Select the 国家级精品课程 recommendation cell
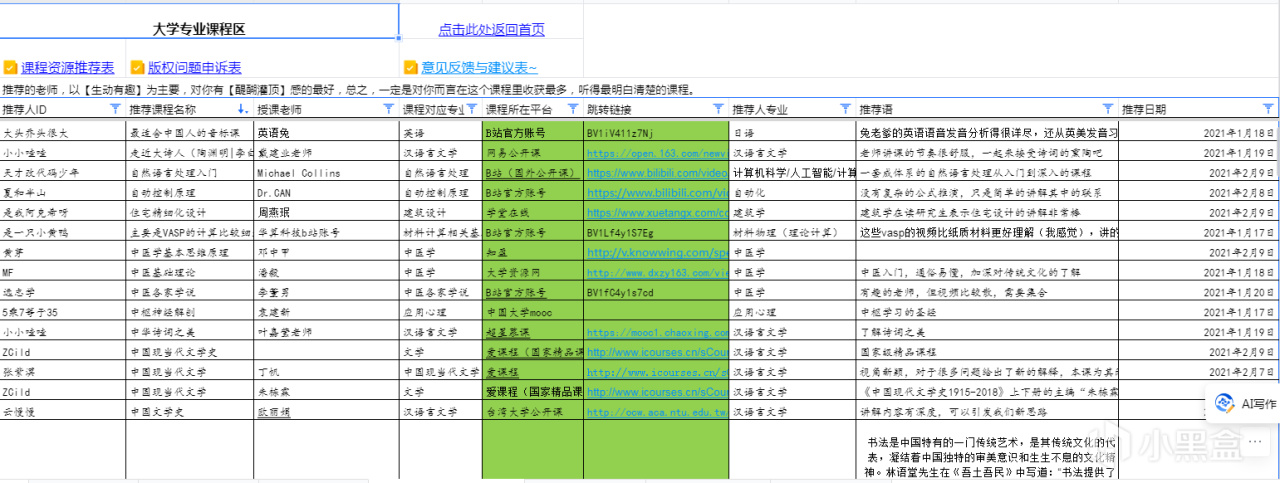 [987, 352]
